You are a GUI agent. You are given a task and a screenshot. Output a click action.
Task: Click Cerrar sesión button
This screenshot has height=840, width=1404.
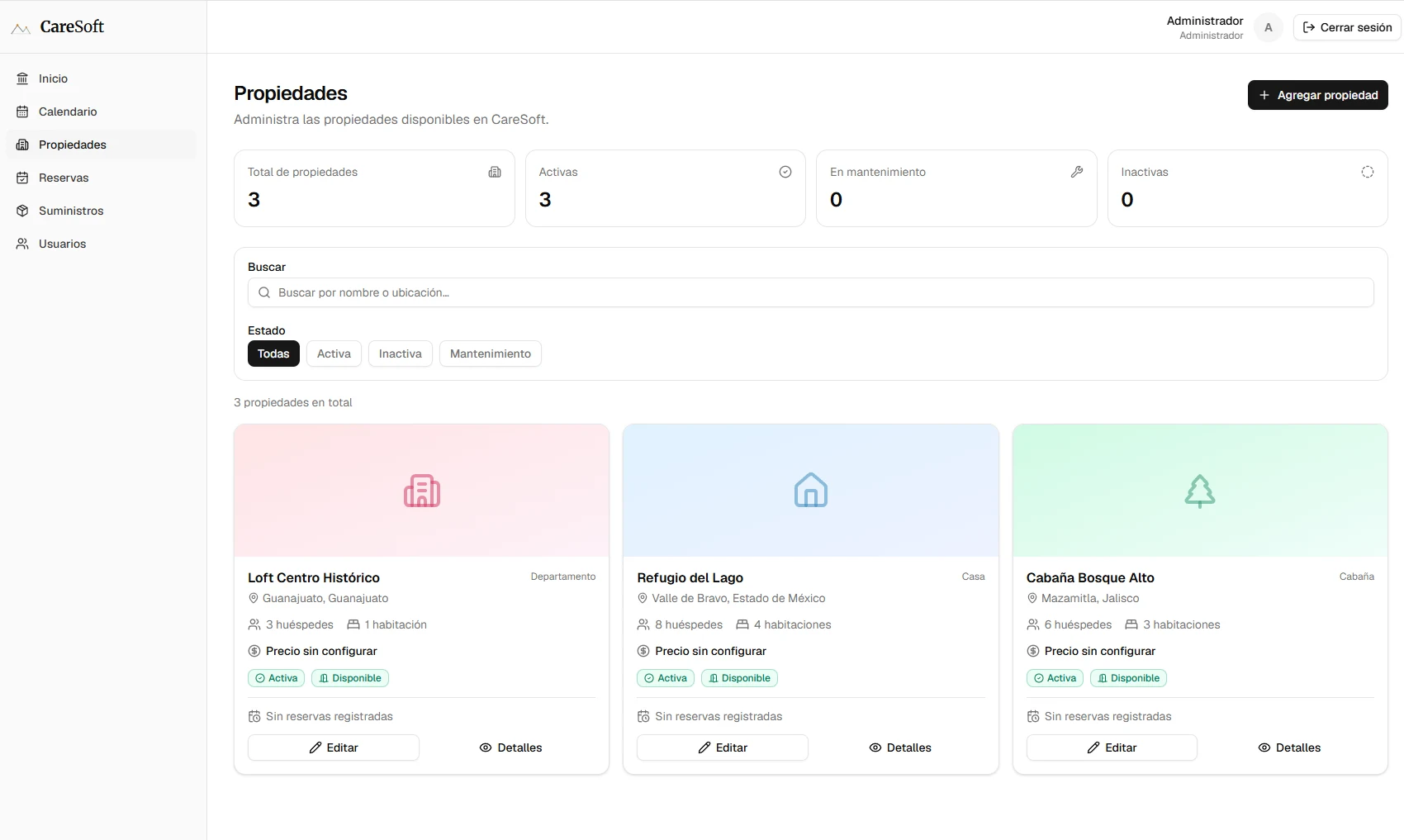click(x=1347, y=27)
